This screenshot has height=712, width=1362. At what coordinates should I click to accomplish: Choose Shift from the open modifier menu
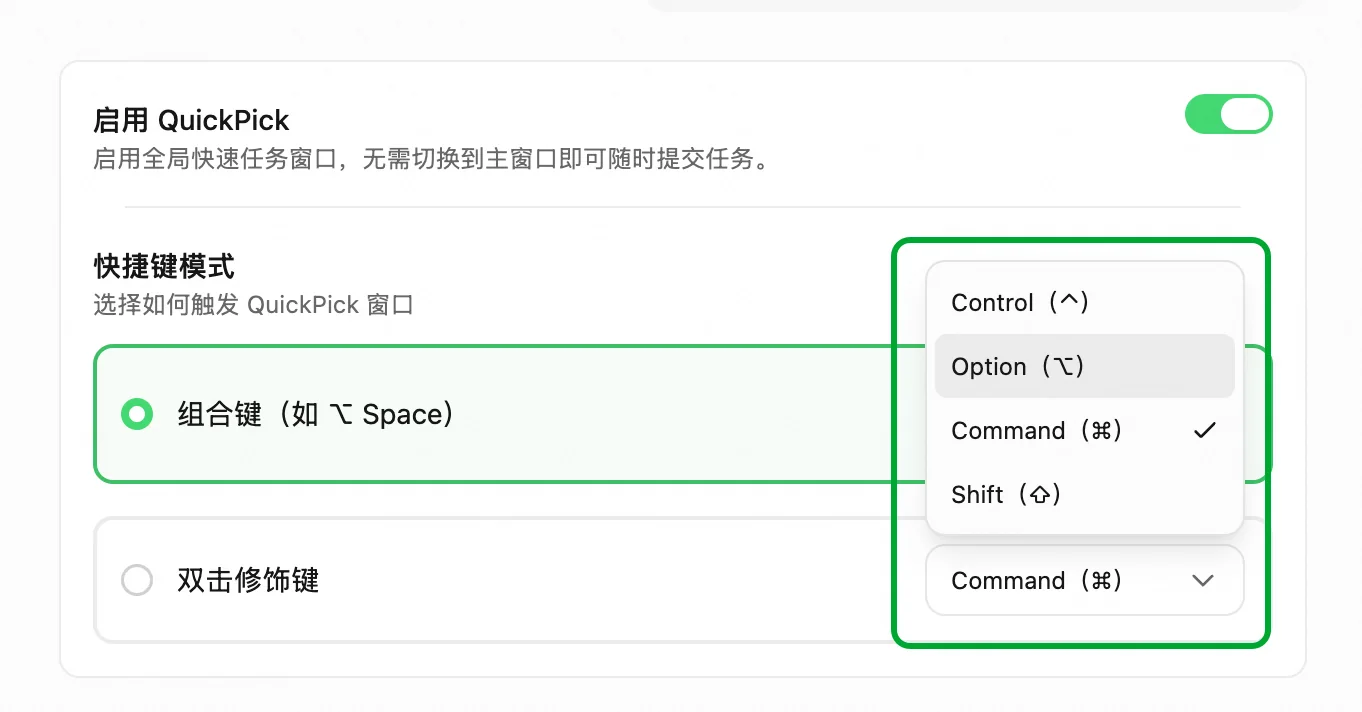[x=1085, y=494]
